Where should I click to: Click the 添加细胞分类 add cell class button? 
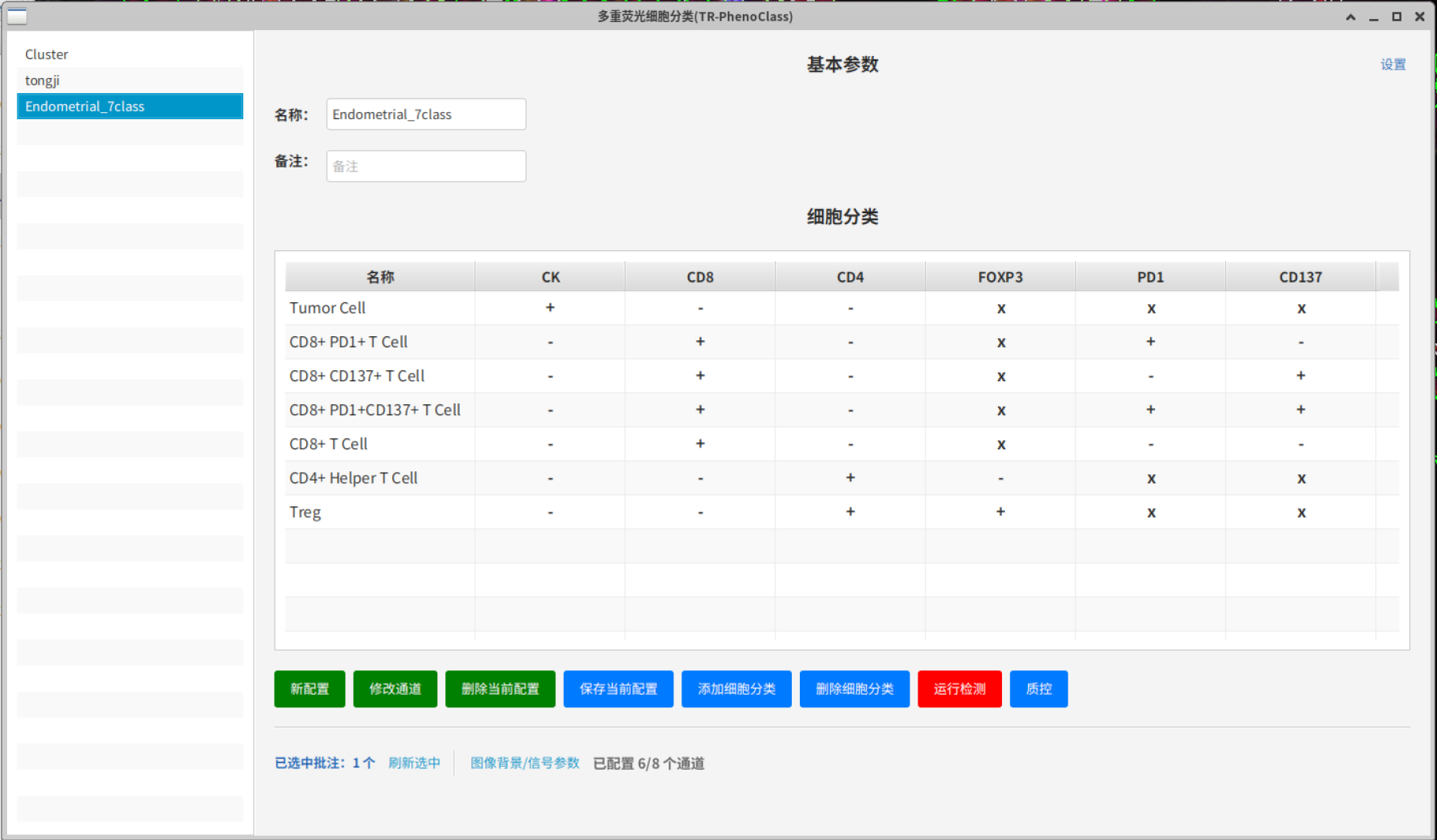point(737,689)
